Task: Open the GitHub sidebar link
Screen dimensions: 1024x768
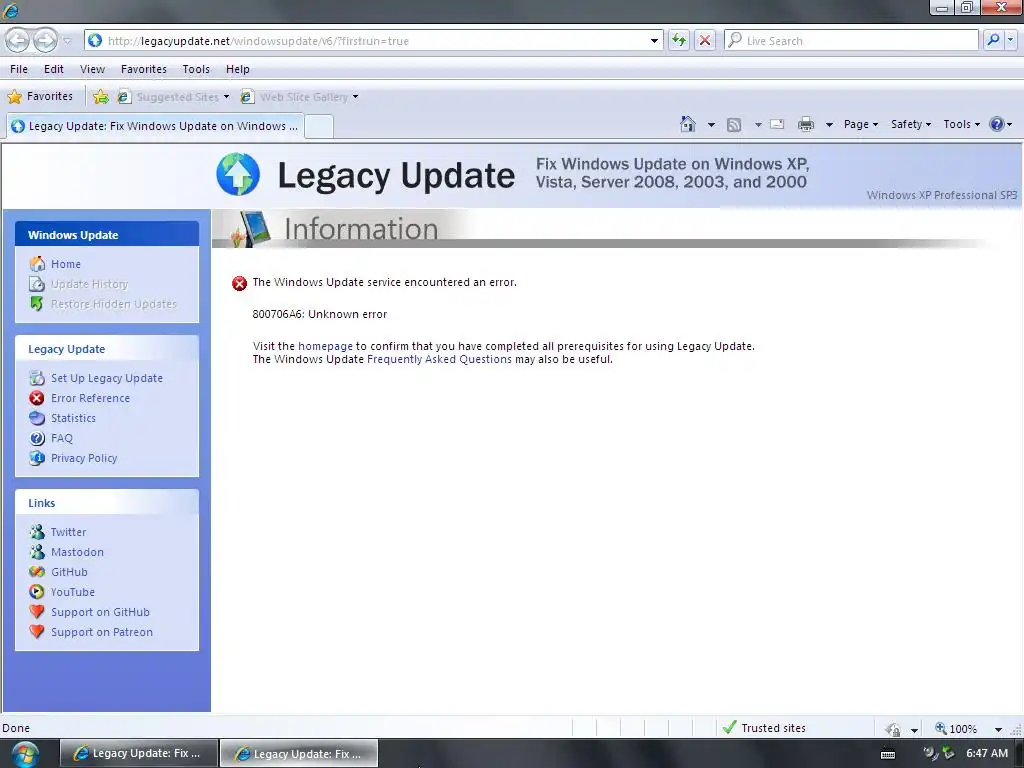Action: (x=69, y=572)
